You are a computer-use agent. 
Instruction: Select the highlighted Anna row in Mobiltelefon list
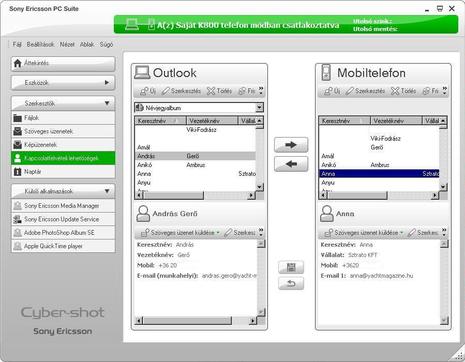[x=379, y=174]
